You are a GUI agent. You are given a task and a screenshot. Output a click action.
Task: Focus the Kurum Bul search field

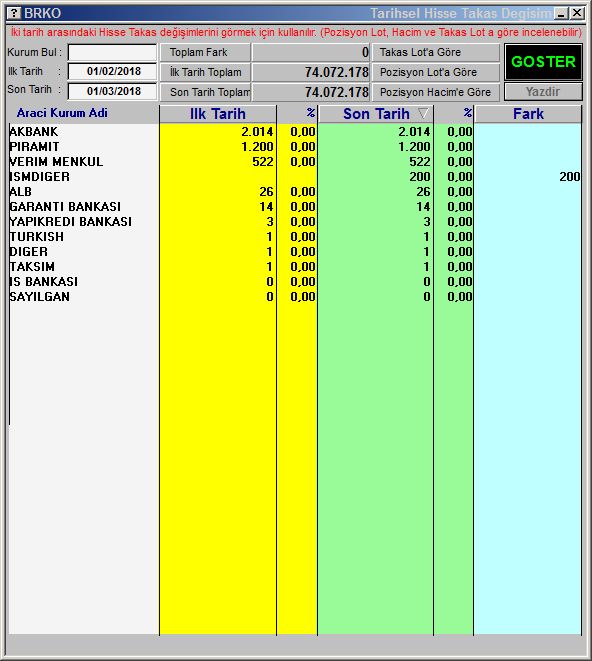click(x=112, y=53)
